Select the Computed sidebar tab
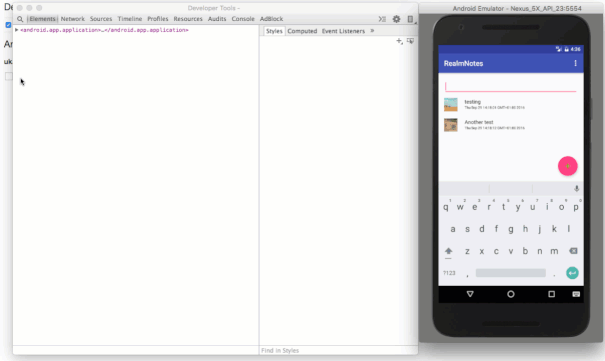Image resolution: width=605 pixels, height=361 pixels. (302, 31)
